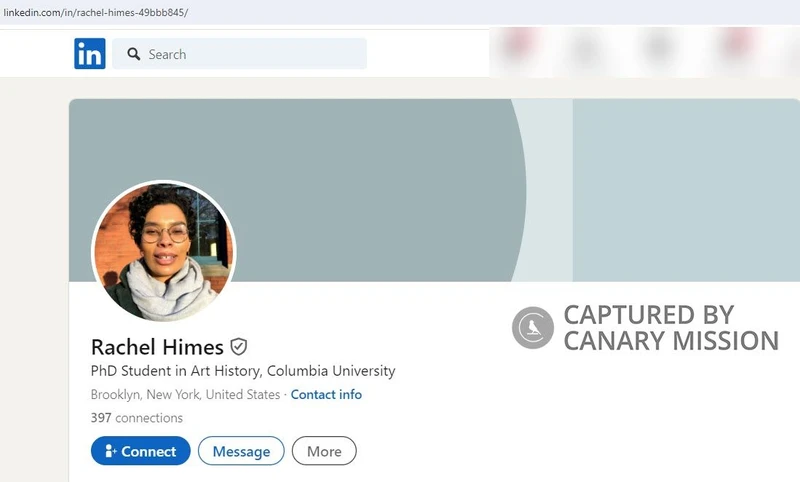The height and width of the screenshot is (482, 800).
Task: Open the Contact info link
Action: tap(326, 394)
